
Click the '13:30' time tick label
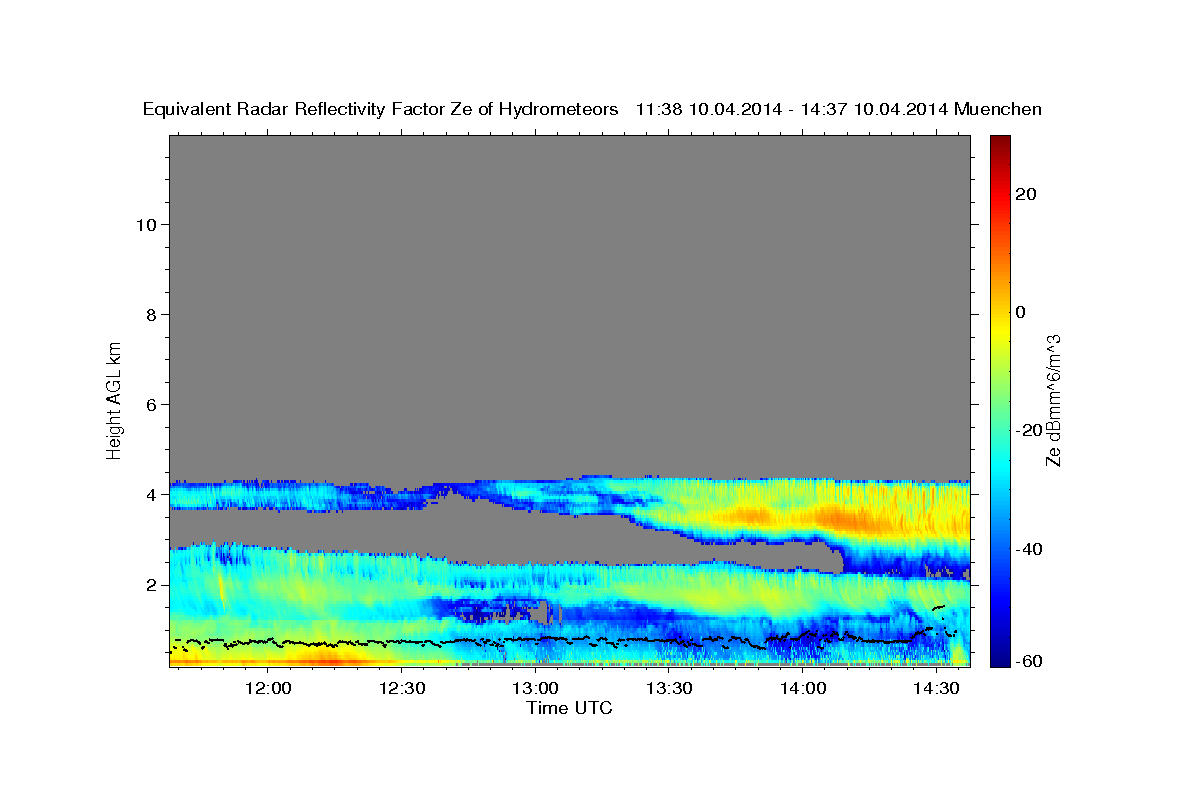[x=669, y=688]
